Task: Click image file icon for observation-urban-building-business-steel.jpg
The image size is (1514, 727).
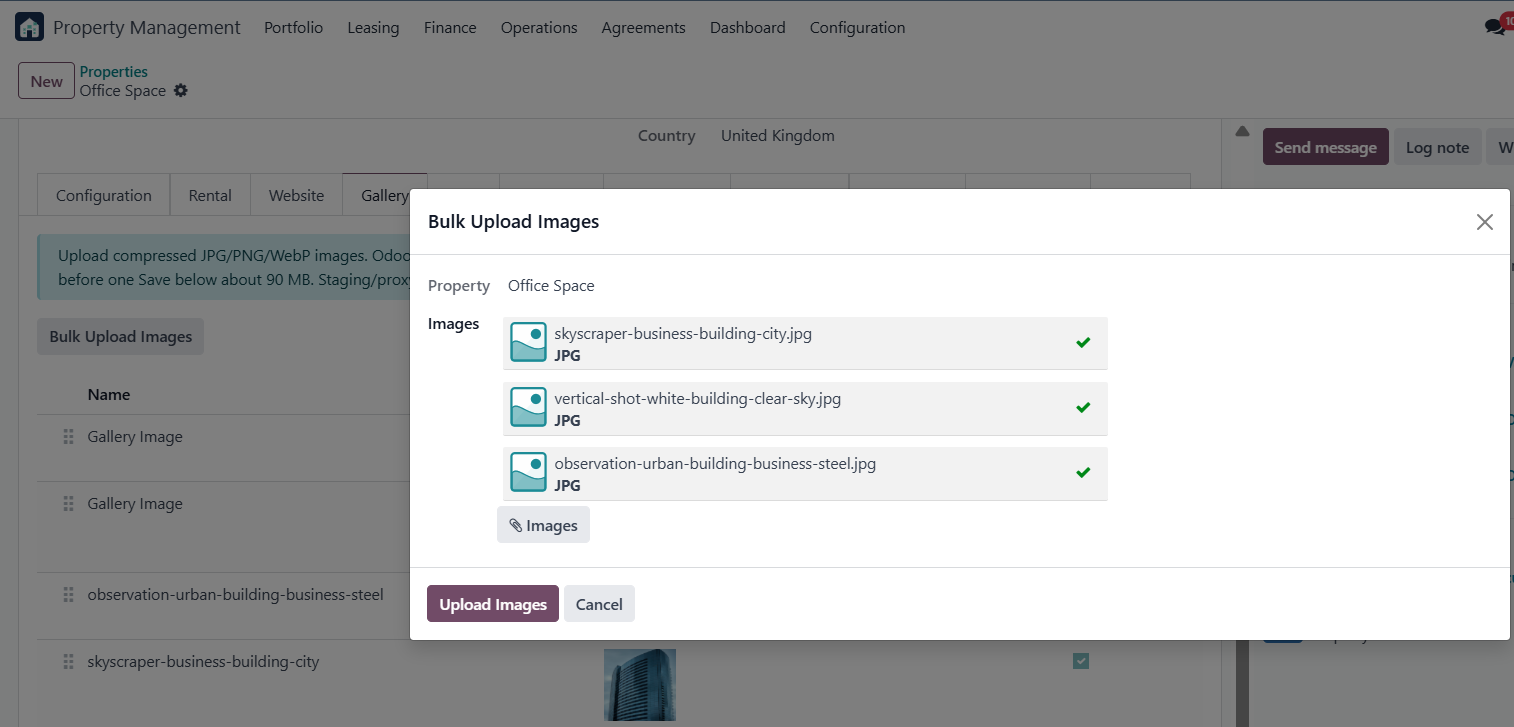Action: pyautogui.click(x=528, y=472)
